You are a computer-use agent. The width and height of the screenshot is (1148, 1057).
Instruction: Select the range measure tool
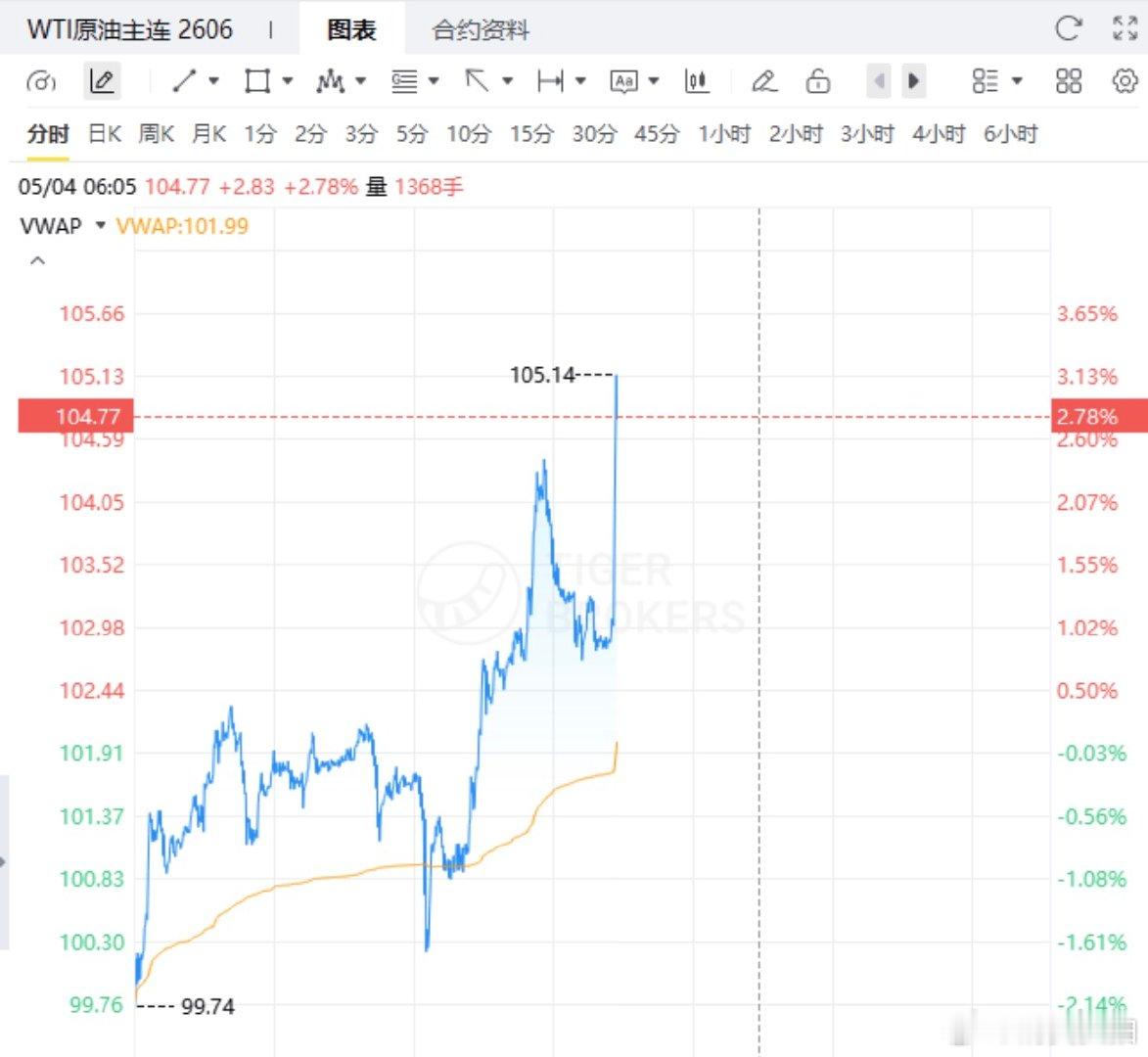coord(550,80)
